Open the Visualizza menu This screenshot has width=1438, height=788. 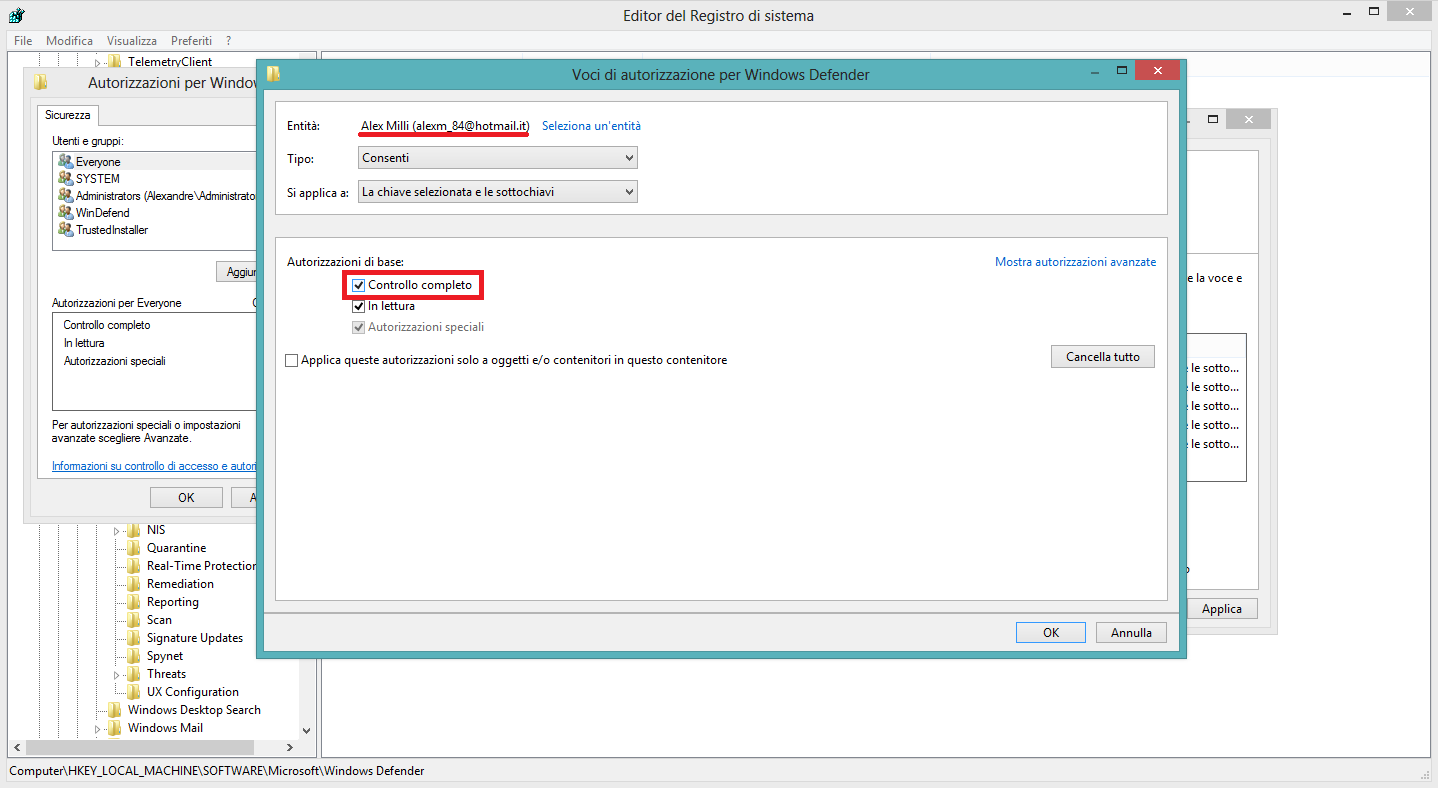tap(132, 41)
